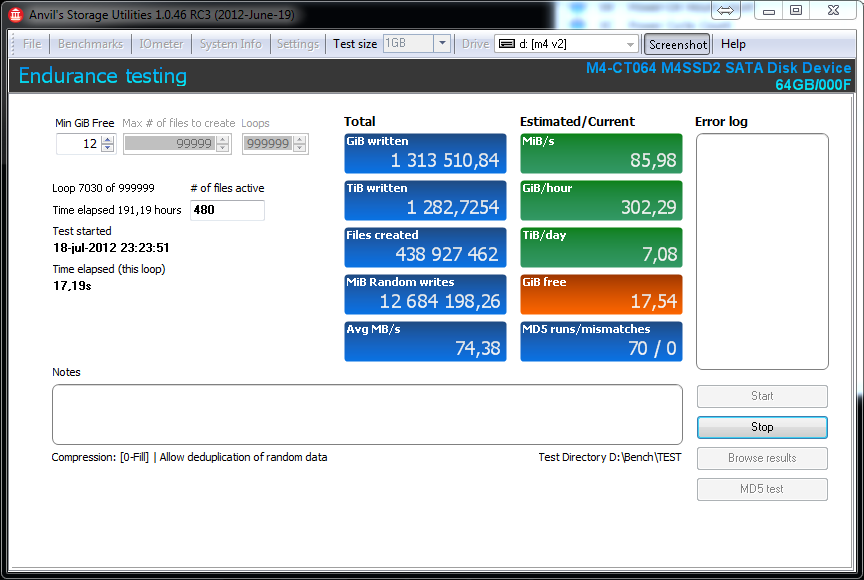This screenshot has width=864, height=580.
Task: Click the Browse results button
Action: [762, 458]
